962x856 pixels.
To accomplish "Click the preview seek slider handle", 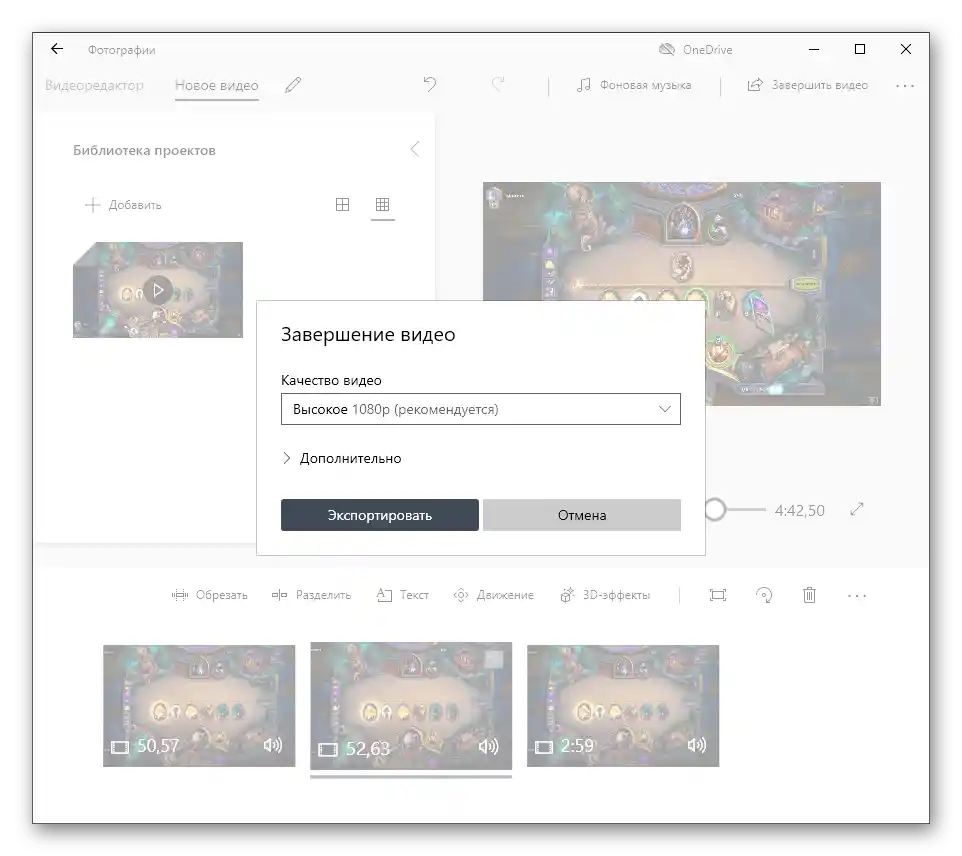I will [x=715, y=509].
